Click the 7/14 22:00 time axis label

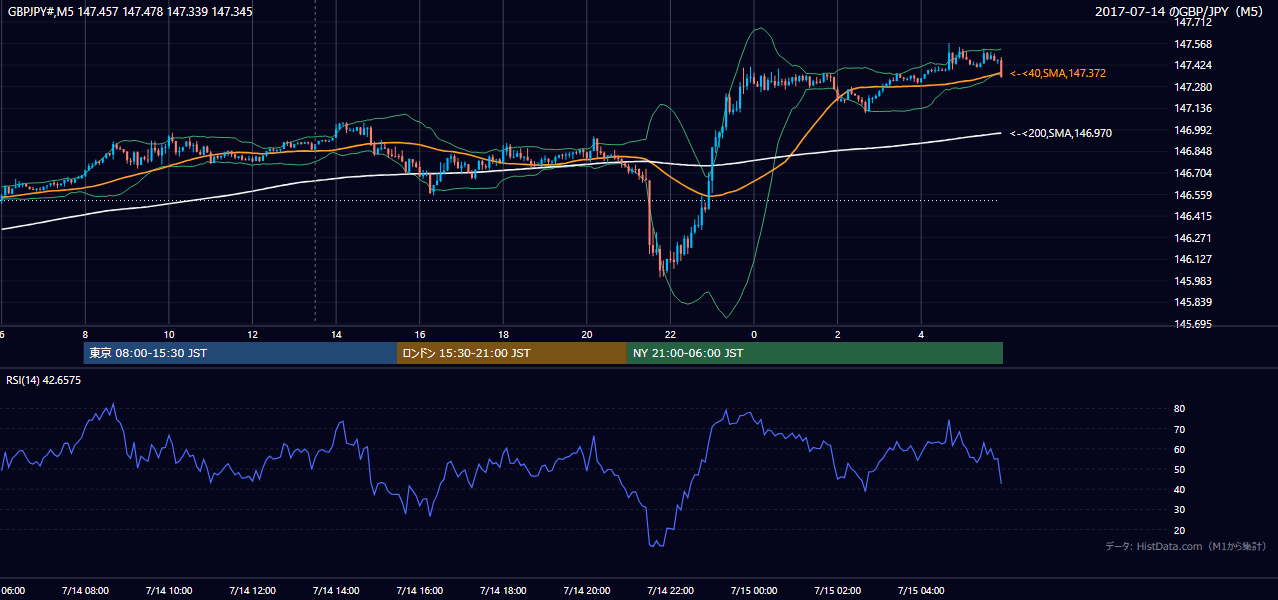pyautogui.click(x=670, y=590)
